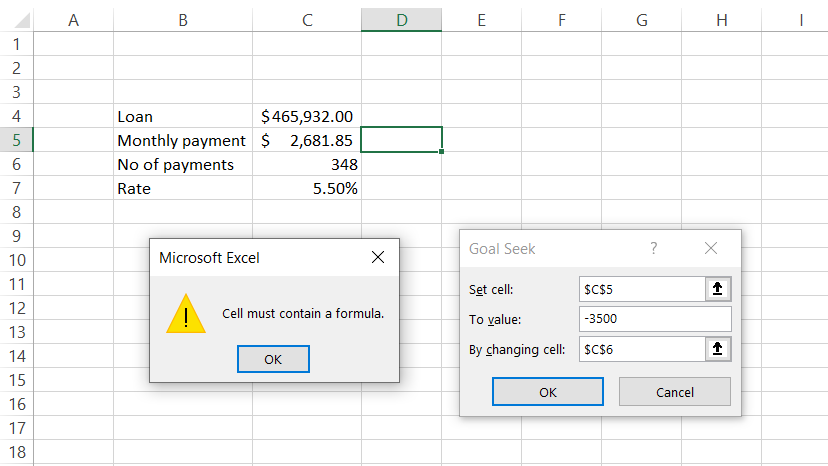Image resolution: width=828 pixels, height=466 pixels.
Task: Cancel the Goal Seek dialog
Action: (x=674, y=392)
